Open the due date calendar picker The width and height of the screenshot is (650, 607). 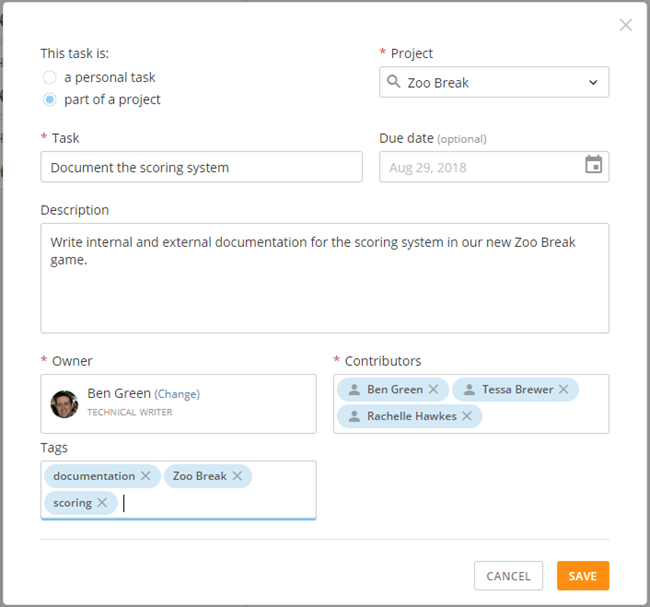pyautogui.click(x=593, y=166)
